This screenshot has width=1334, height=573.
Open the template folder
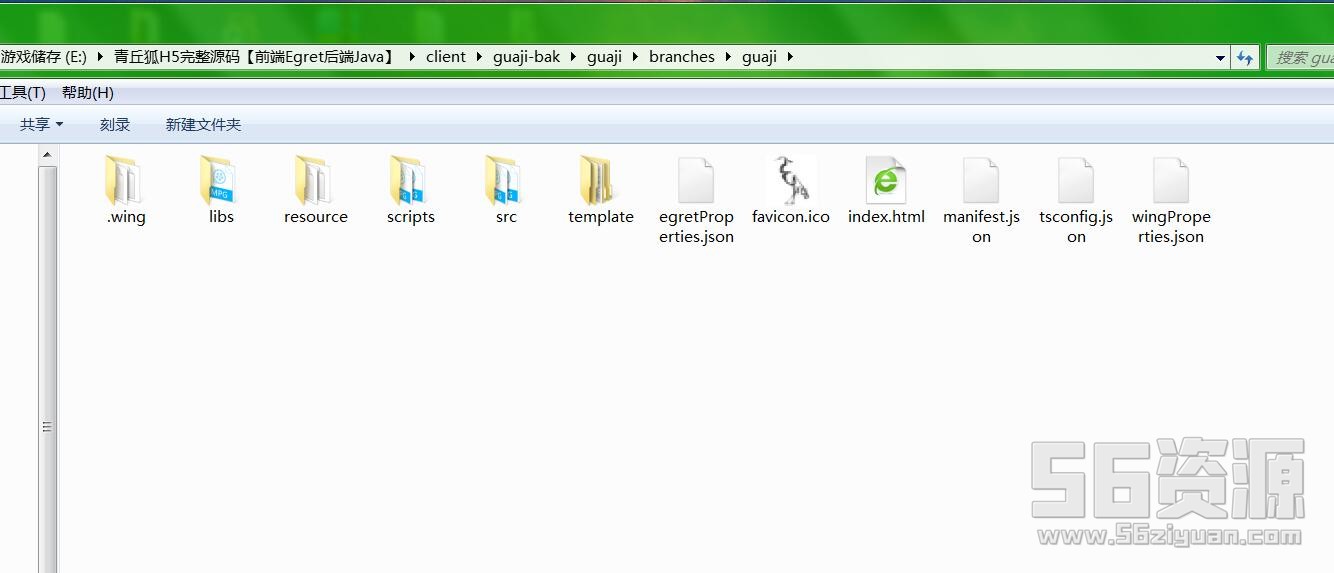(600, 183)
